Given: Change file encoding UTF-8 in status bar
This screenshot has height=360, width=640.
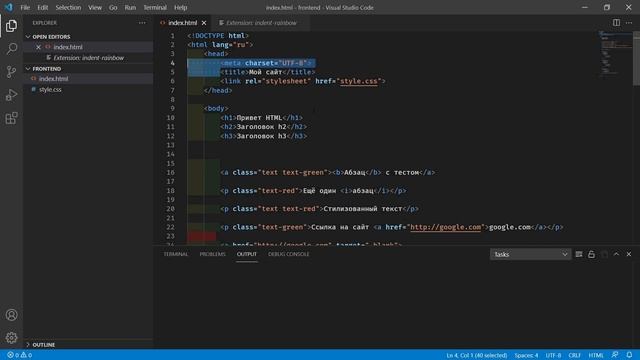Looking at the screenshot, I should click(553, 355).
